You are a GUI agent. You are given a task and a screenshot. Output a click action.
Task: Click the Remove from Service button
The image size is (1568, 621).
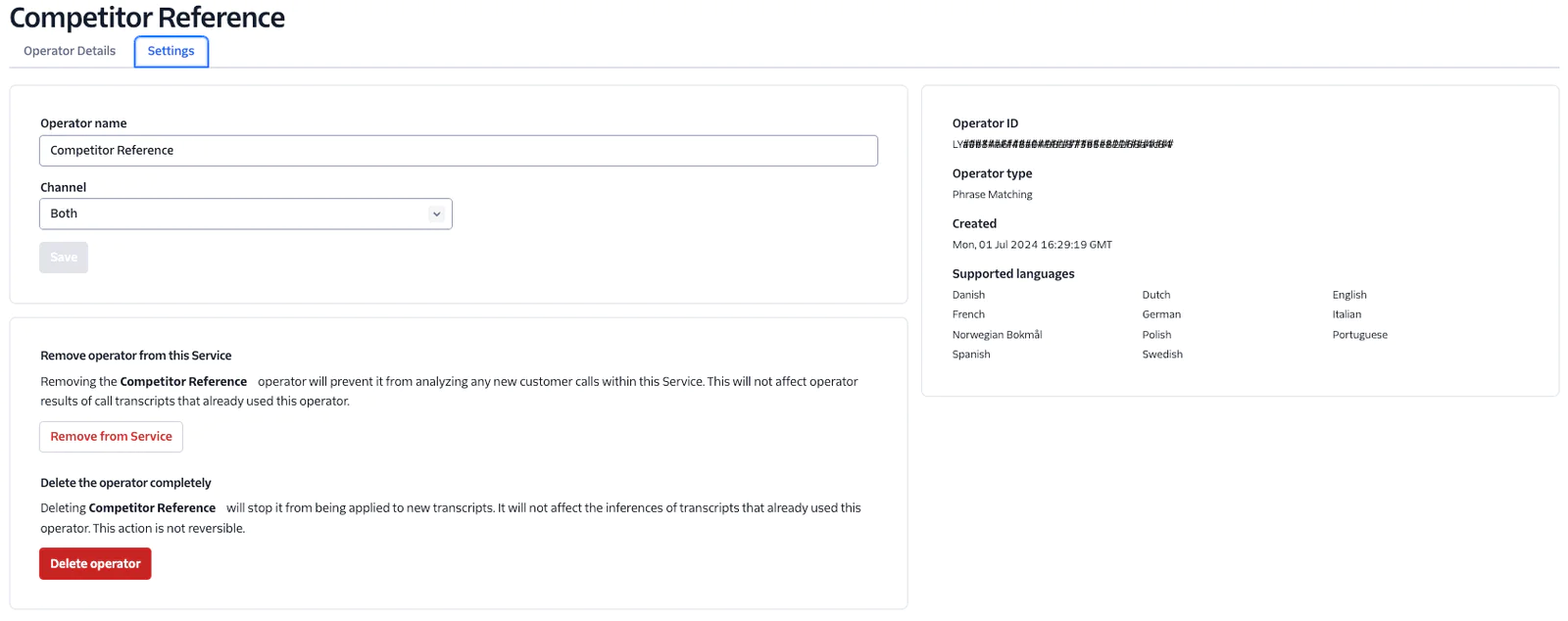coord(111,437)
